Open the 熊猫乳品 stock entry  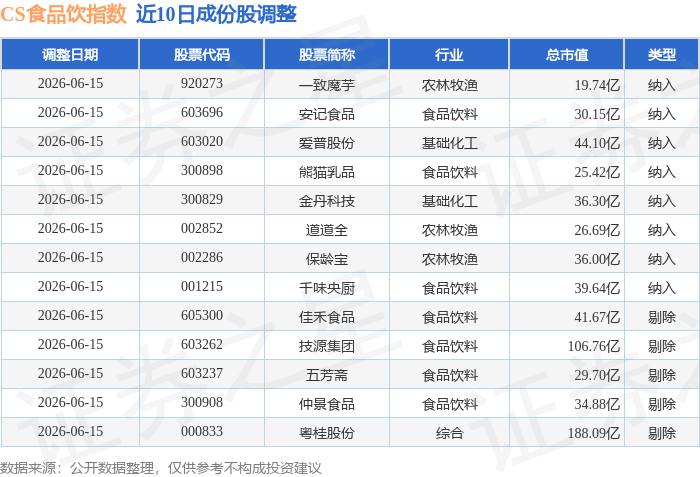tap(327, 172)
